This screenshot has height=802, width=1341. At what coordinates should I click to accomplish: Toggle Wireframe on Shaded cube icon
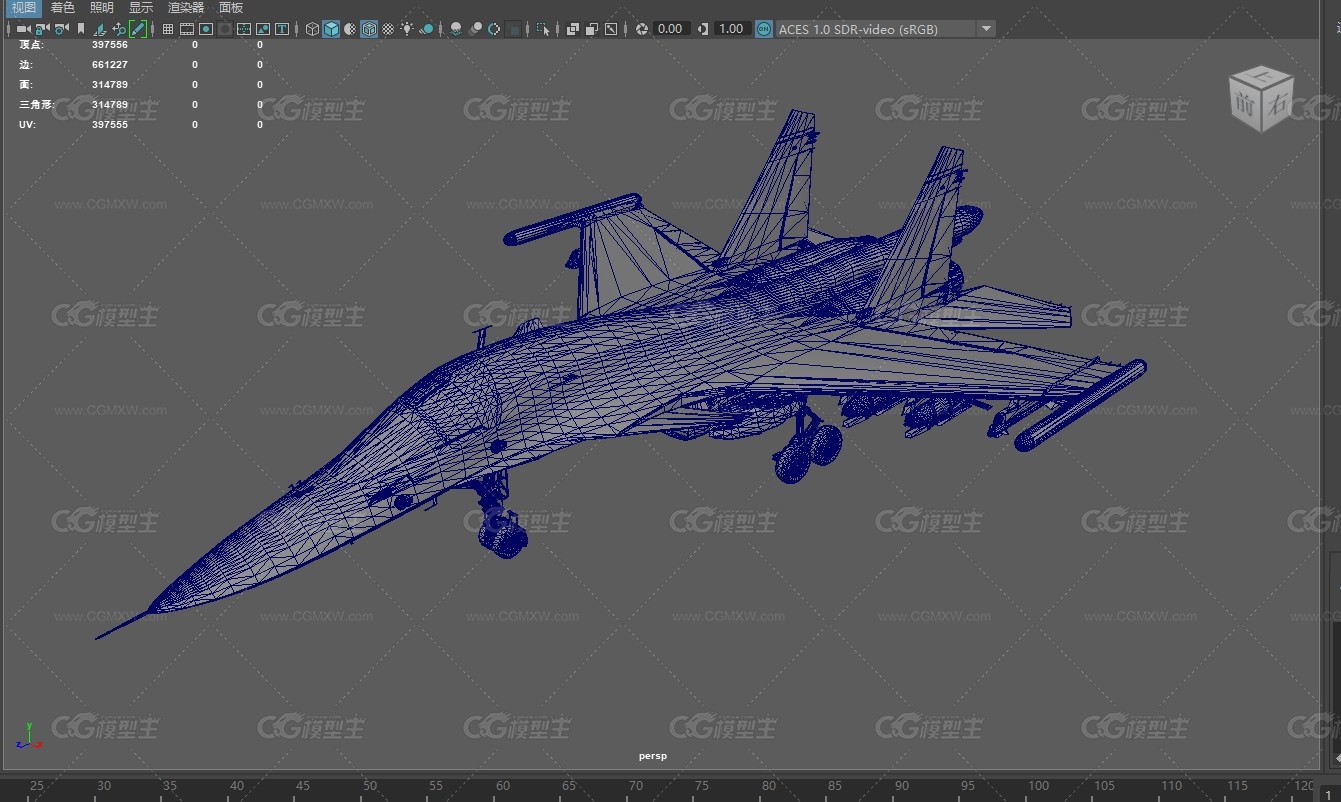point(369,29)
